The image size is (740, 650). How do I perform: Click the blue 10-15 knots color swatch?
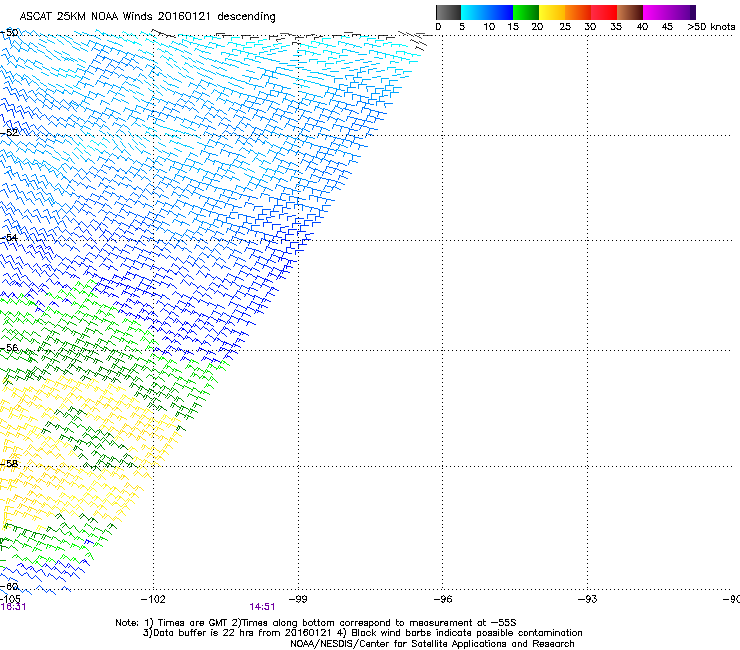[x=500, y=12]
